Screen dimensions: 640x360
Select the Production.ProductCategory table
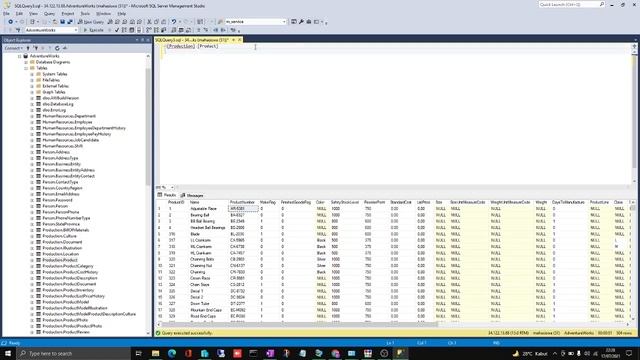[68, 266]
